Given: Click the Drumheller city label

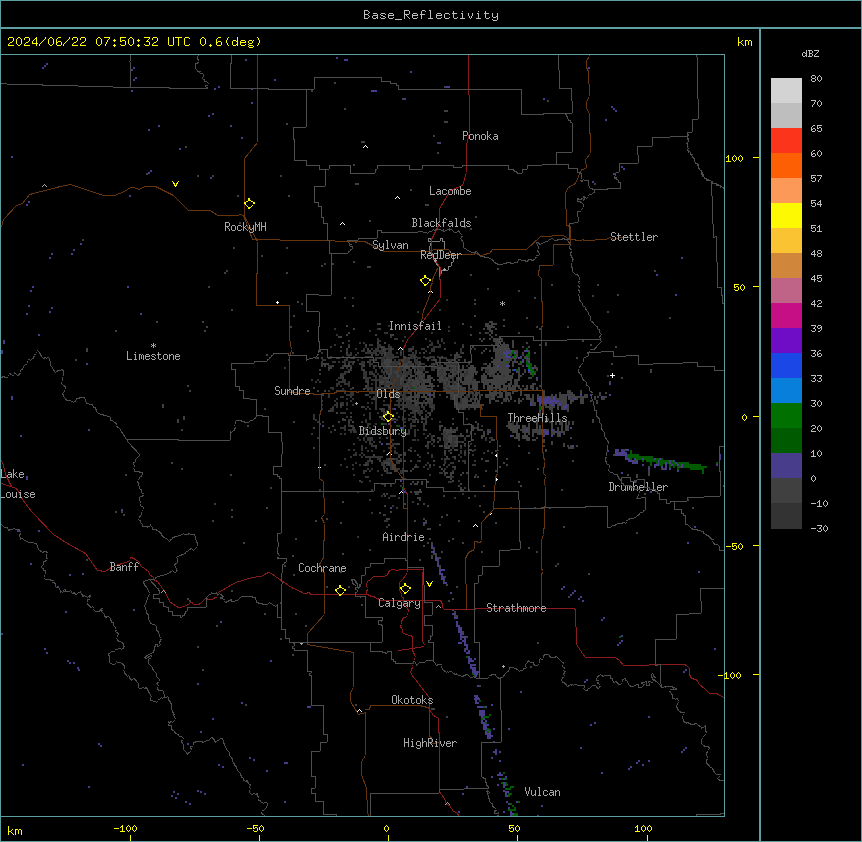Looking at the screenshot, I should pos(638,487).
